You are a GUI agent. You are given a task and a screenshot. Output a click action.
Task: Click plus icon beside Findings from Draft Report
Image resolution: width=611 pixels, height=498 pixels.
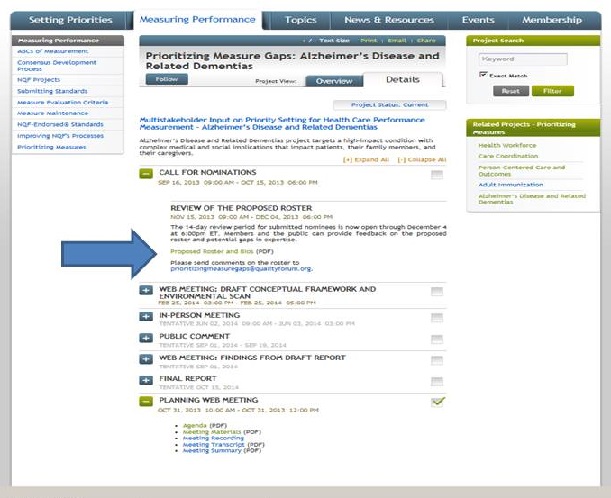click(x=147, y=359)
